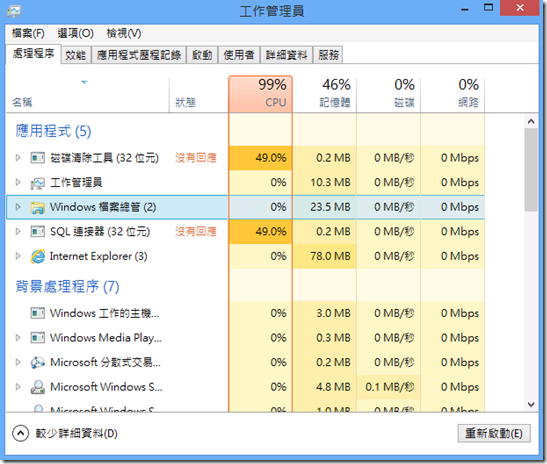547x464 pixels.
Task: Click the 3.0 MB memory cell
Action: coord(324,313)
